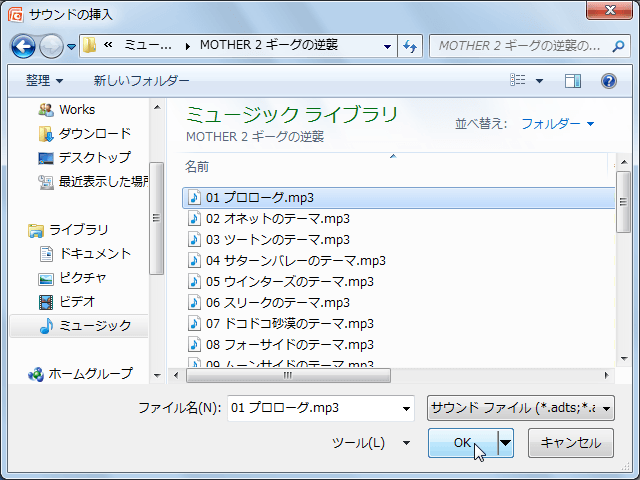This screenshot has height=480, width=640.
Task: Open the OK button split arrow
Action: (x=505, y=443)
